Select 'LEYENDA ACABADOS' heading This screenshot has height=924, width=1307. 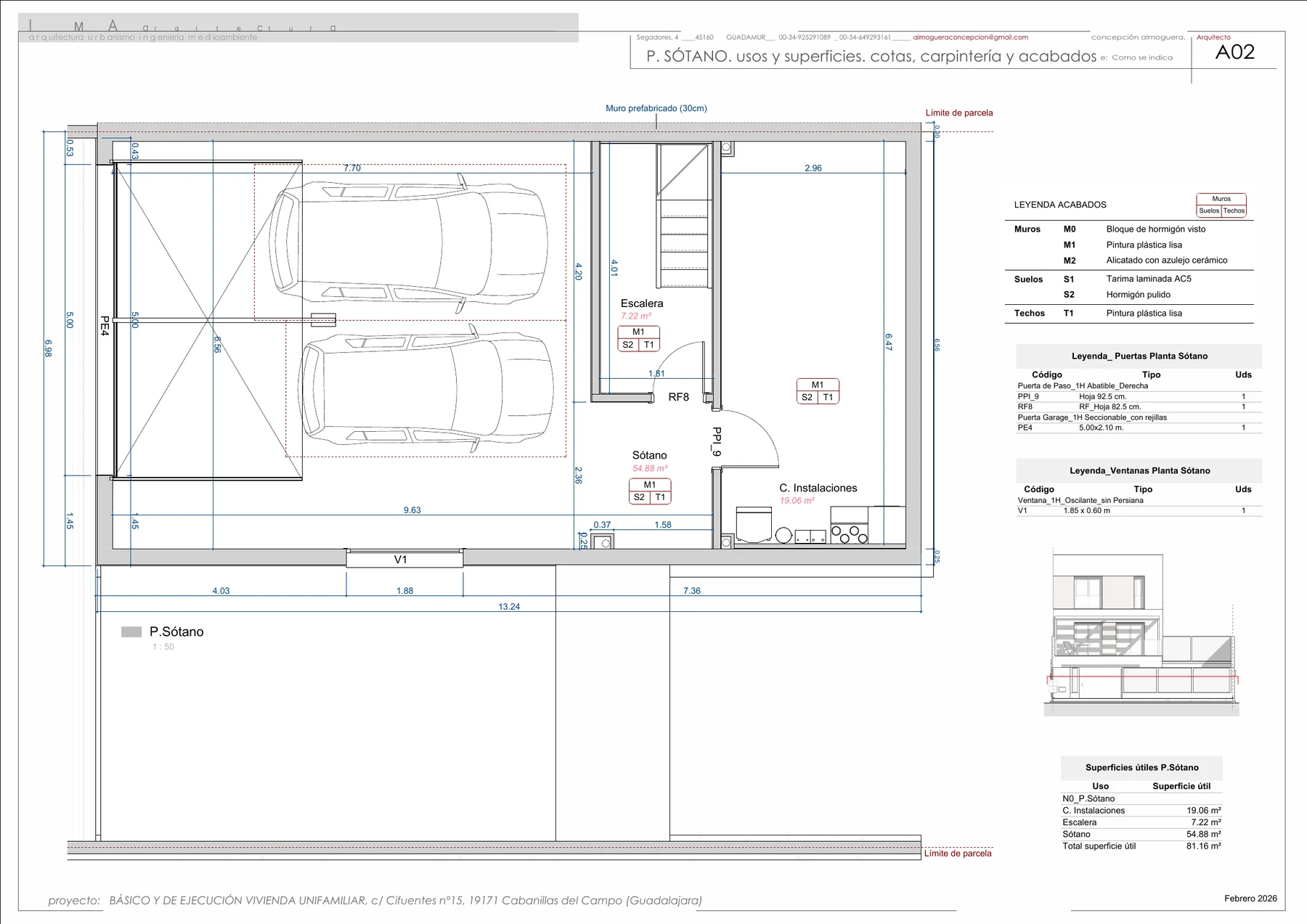1060,205
